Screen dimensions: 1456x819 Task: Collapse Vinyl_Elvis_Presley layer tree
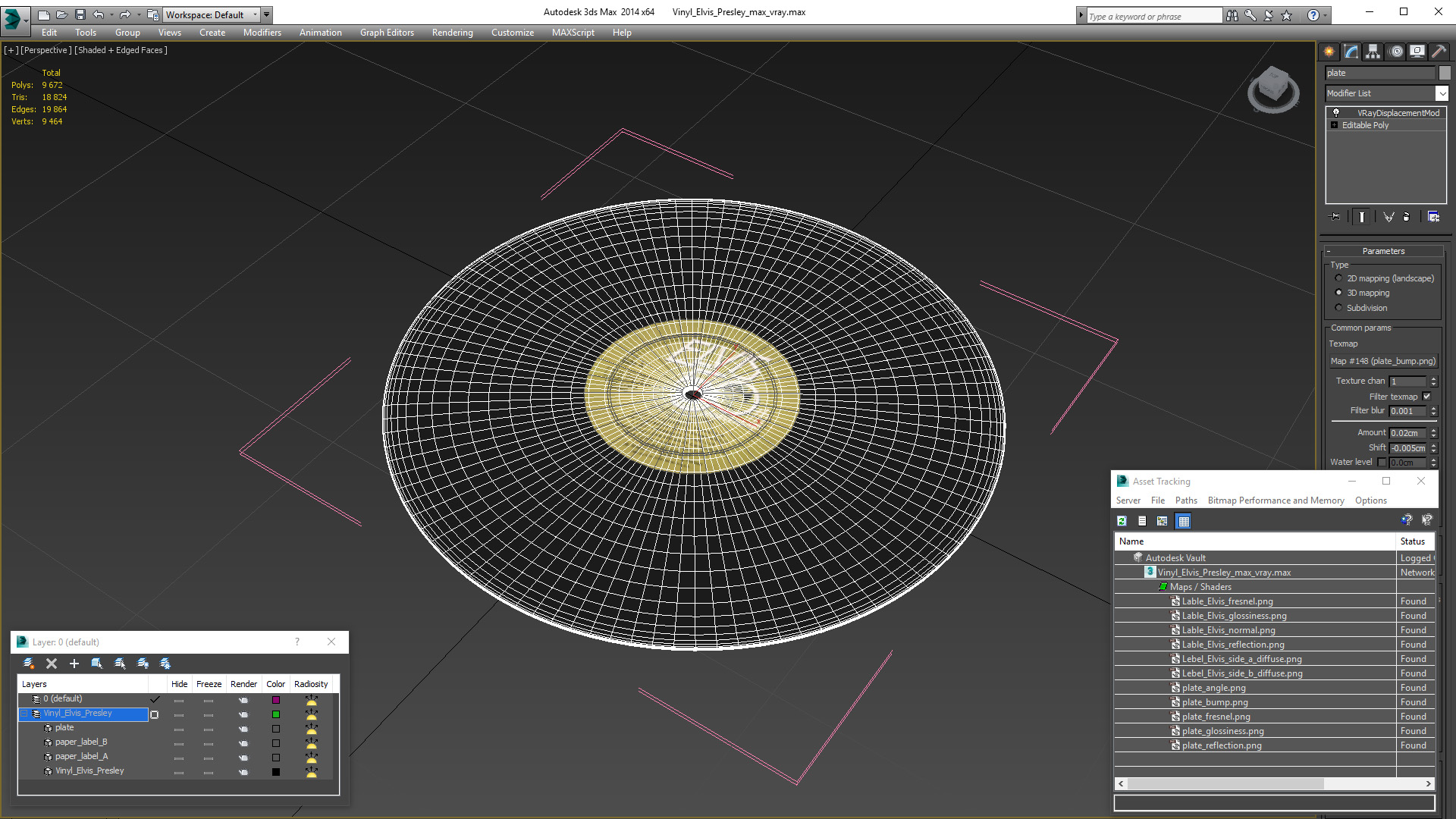[24, 714]
